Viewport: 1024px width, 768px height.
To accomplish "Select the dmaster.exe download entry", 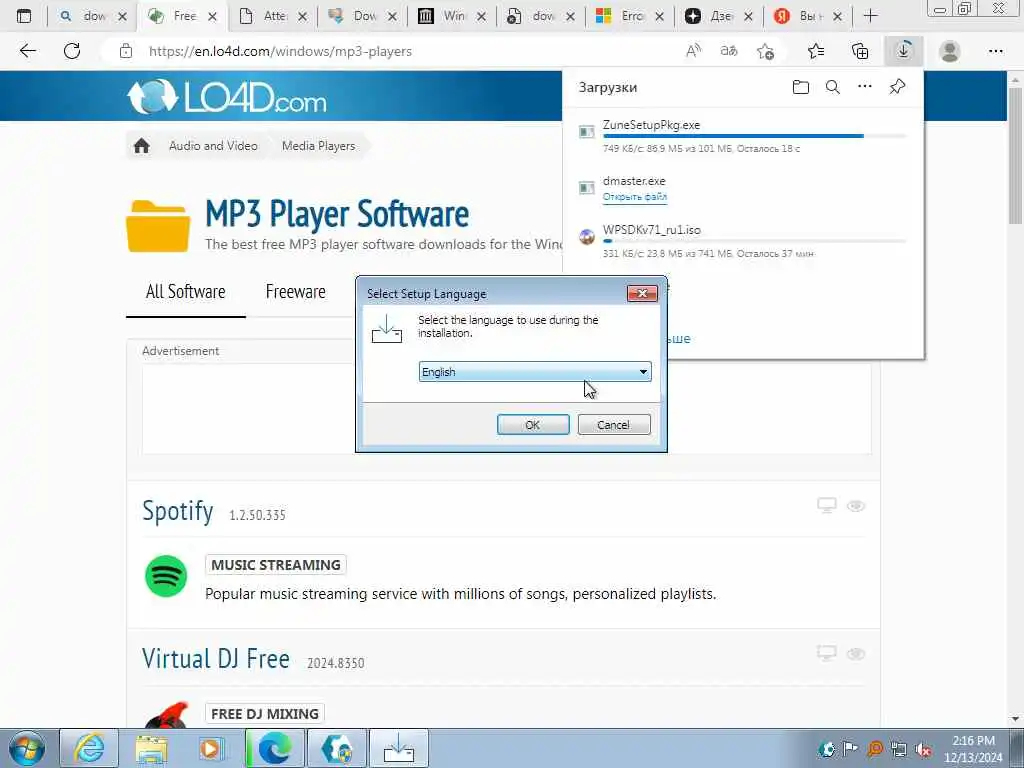I will 743,188.
